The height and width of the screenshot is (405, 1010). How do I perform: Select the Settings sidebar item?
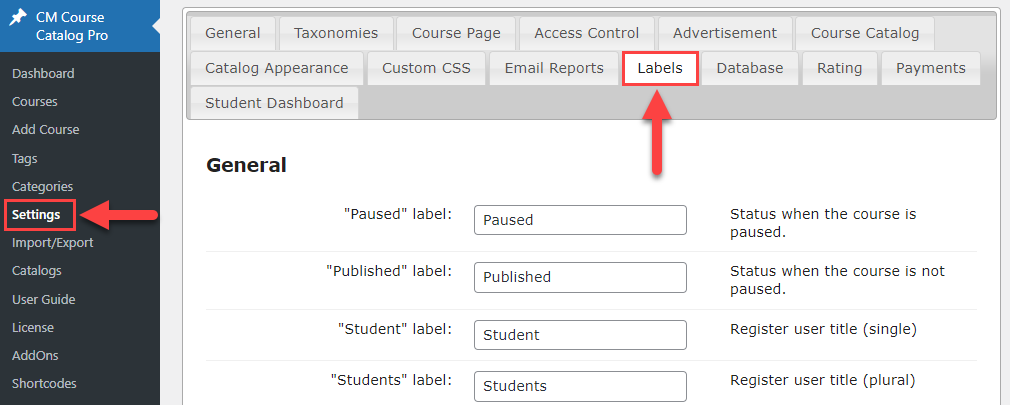pos(36,214)
